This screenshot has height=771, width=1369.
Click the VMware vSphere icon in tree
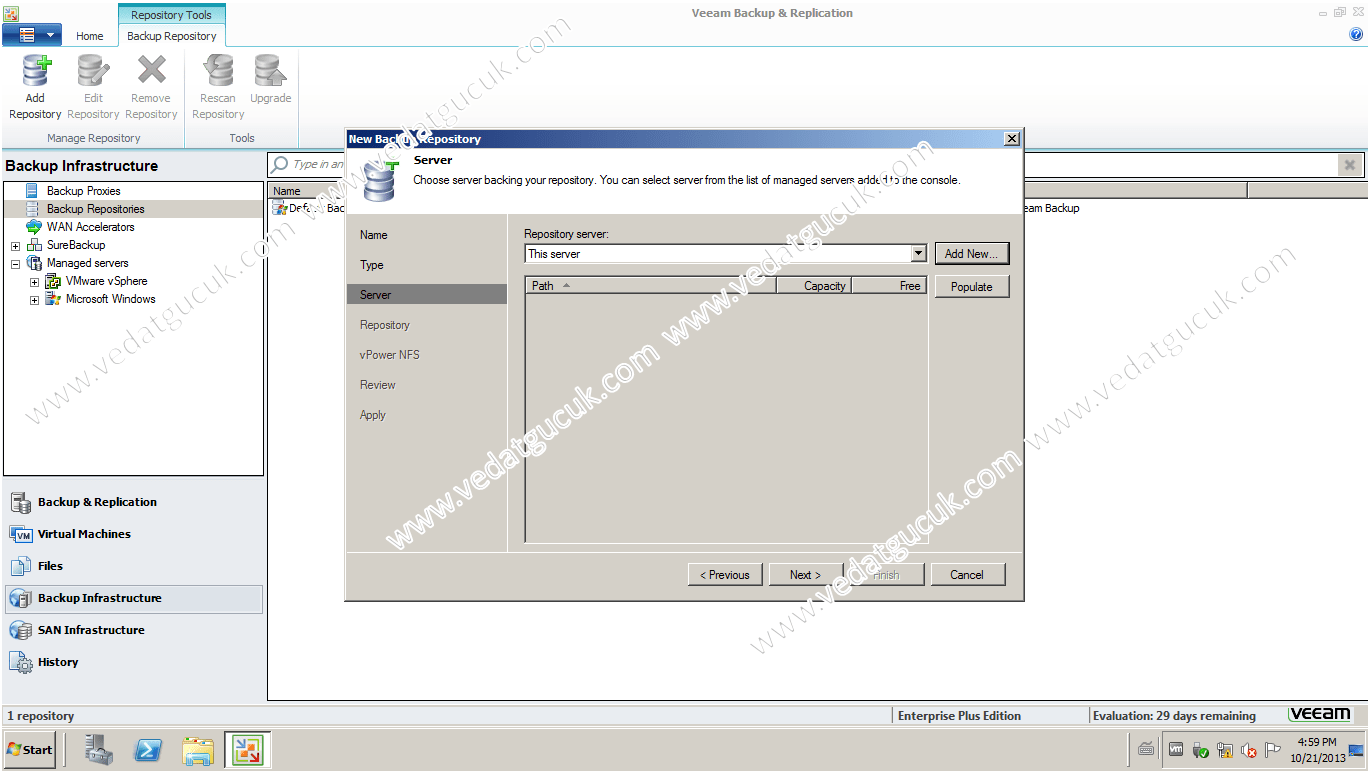(x=53, y=281)
